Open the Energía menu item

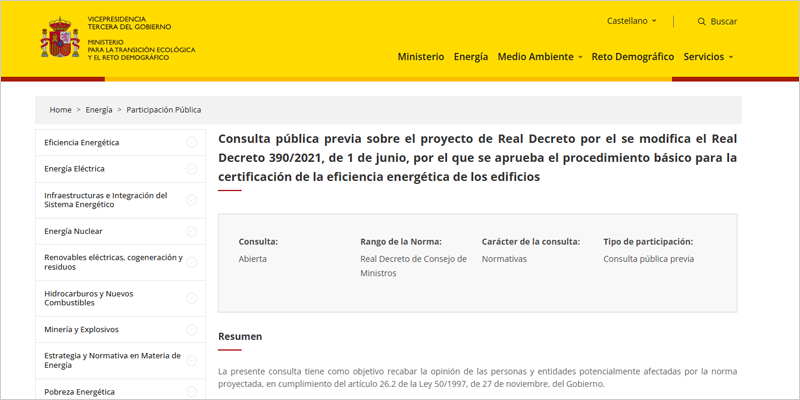click(470, 57)
